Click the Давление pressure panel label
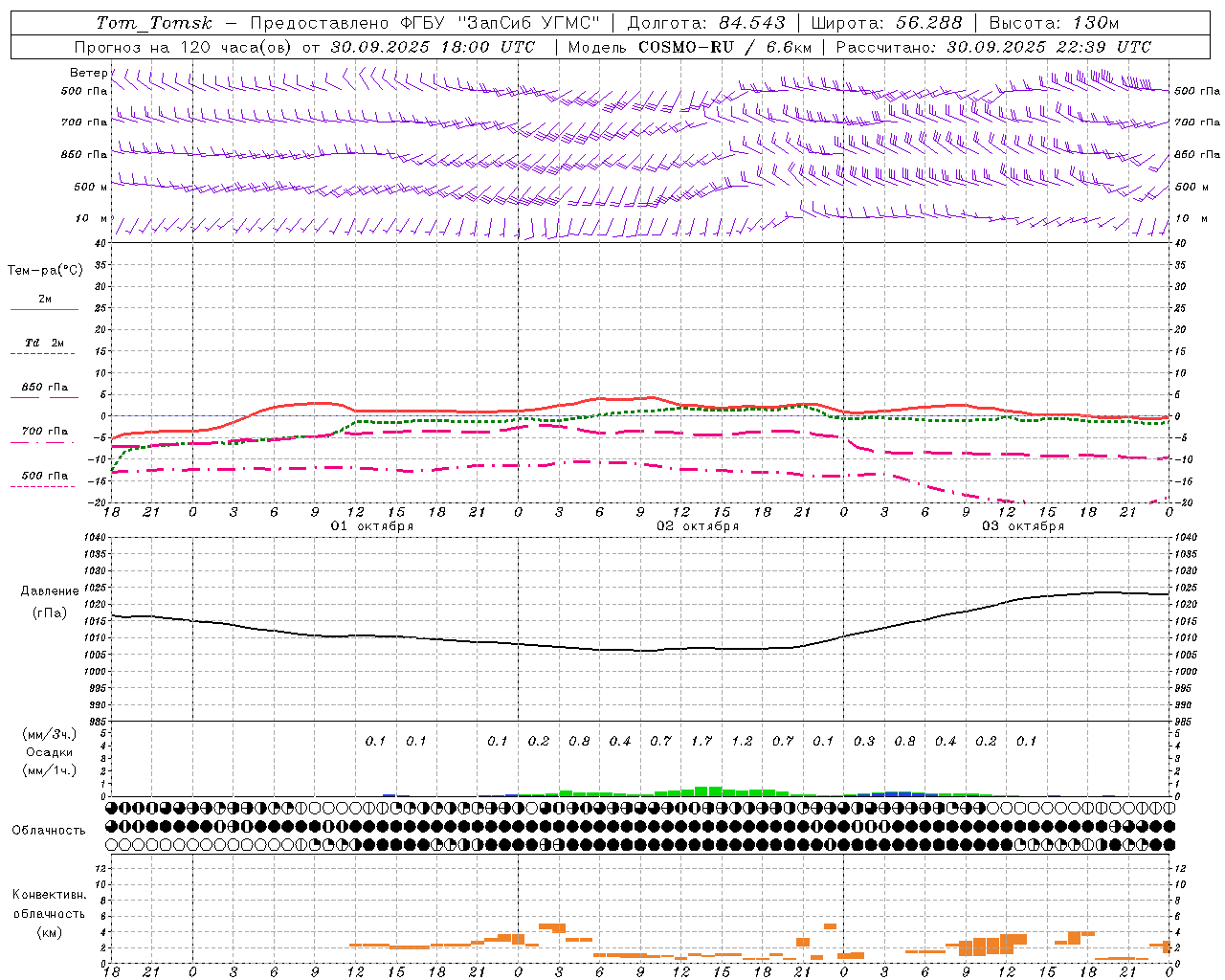 coord(49,591)
